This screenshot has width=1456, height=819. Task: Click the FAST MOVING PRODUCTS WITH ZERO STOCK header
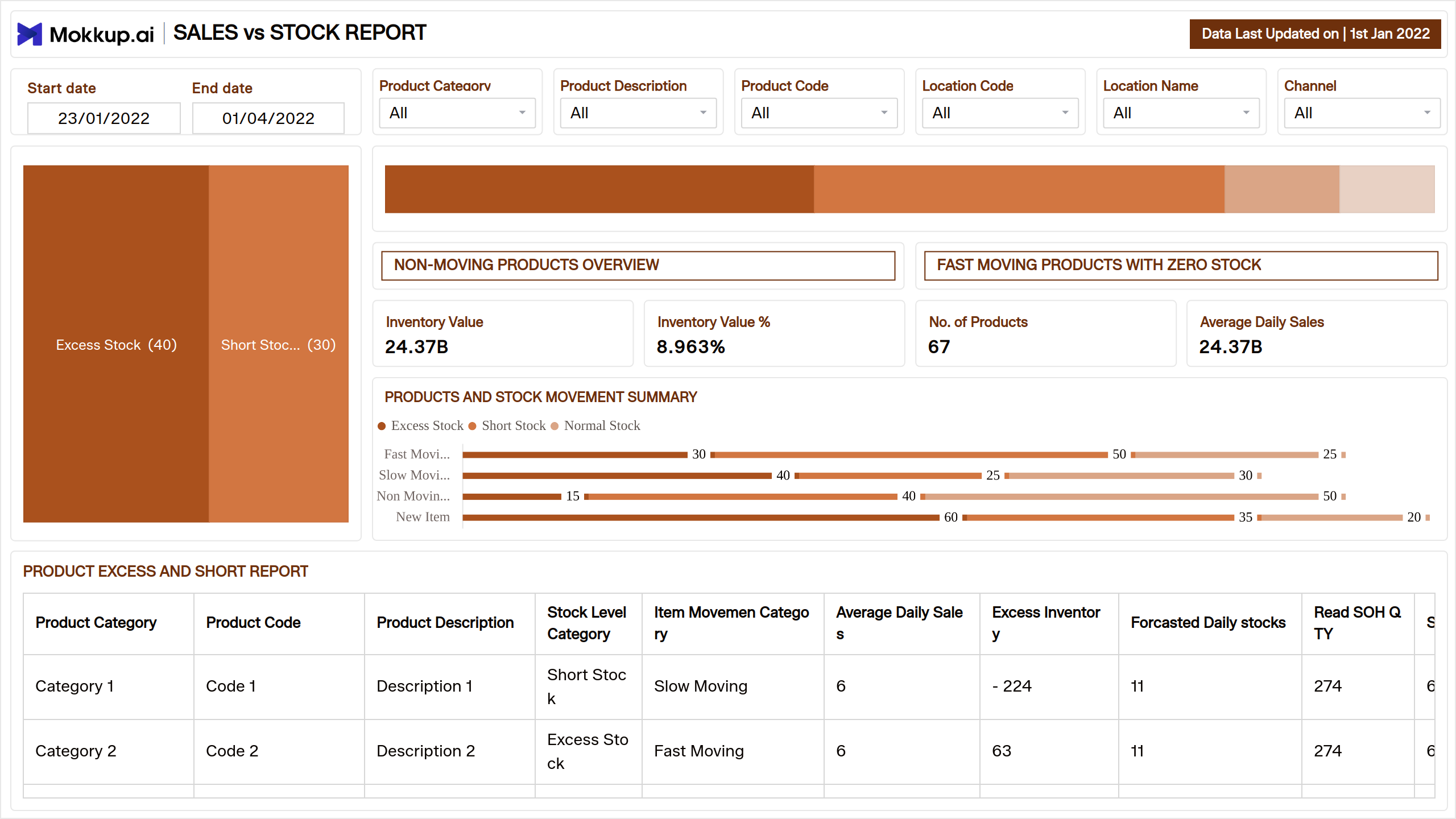click(x=1181, y=265)
